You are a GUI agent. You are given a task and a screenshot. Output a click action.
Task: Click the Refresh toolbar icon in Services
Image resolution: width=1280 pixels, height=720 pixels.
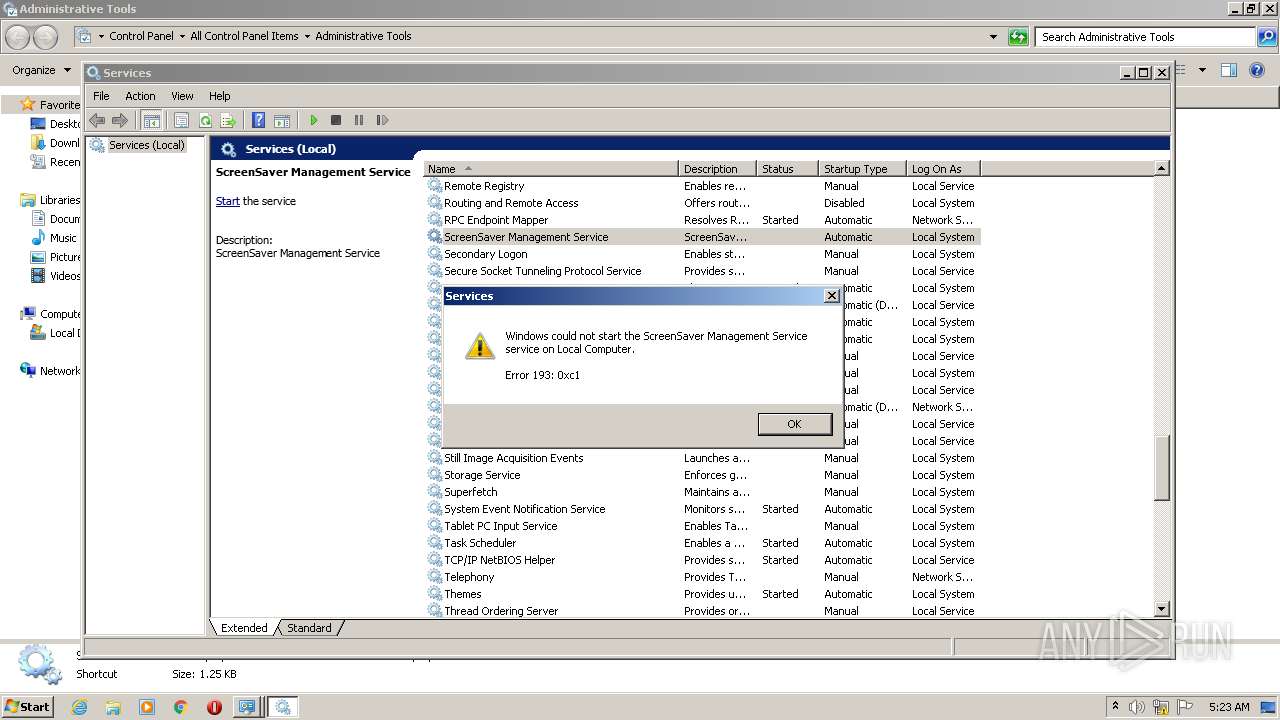click(205, 120)
